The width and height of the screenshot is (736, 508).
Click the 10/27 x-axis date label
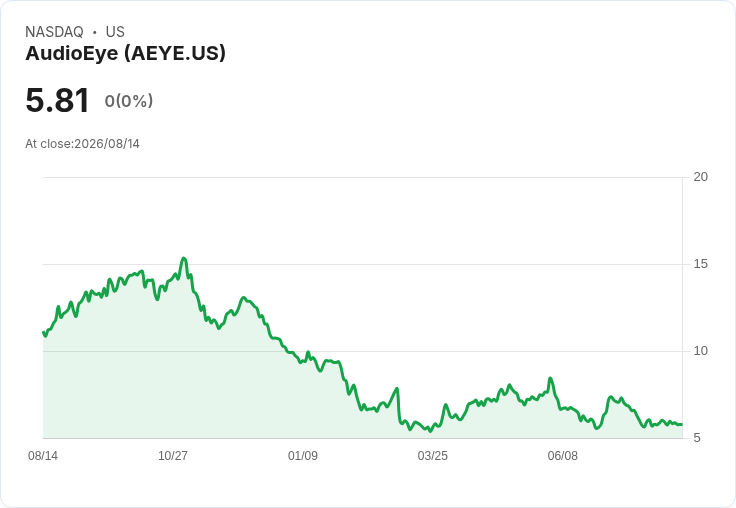pos(173,455)
